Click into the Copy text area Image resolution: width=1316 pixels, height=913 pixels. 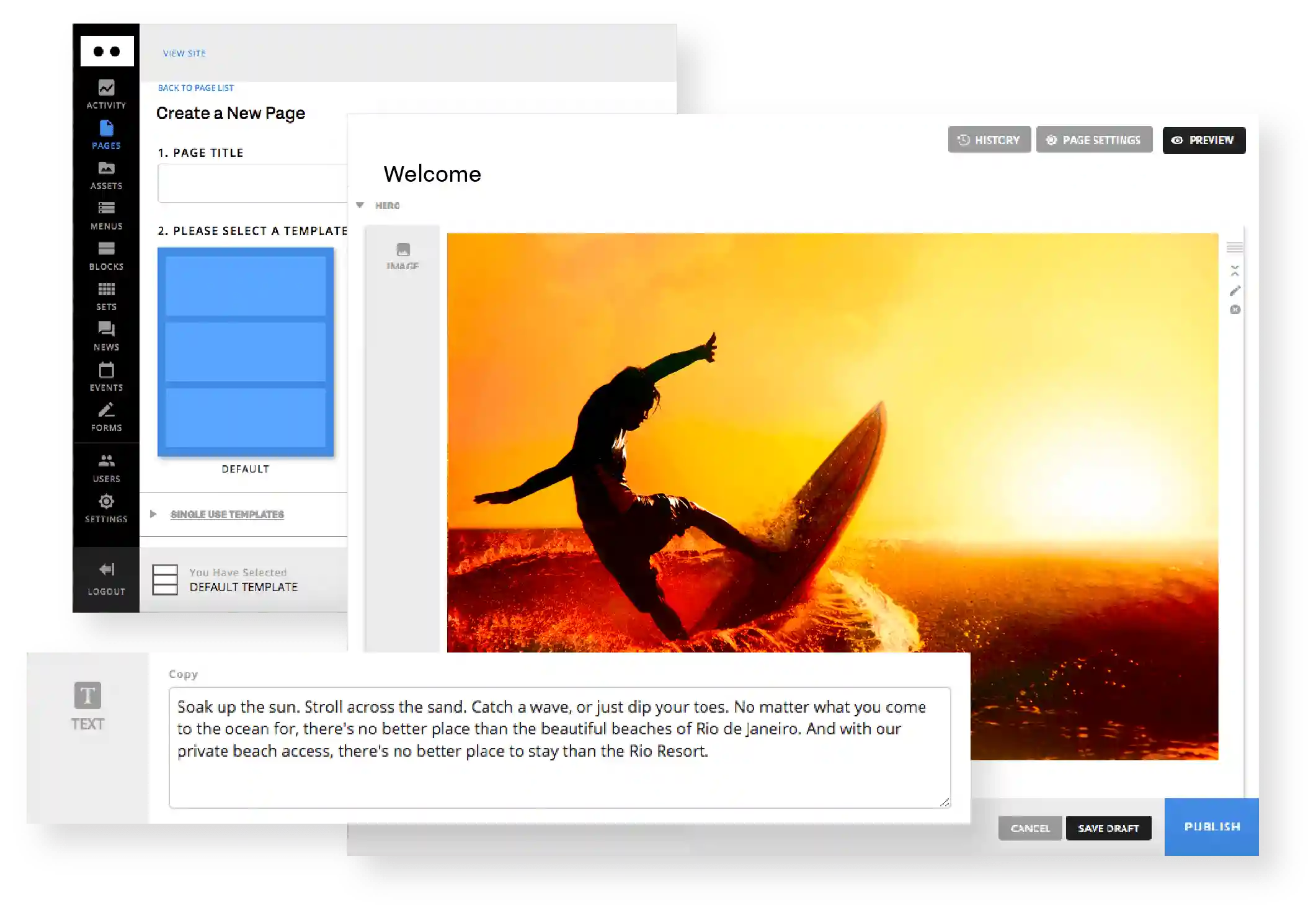coord(559,747)
